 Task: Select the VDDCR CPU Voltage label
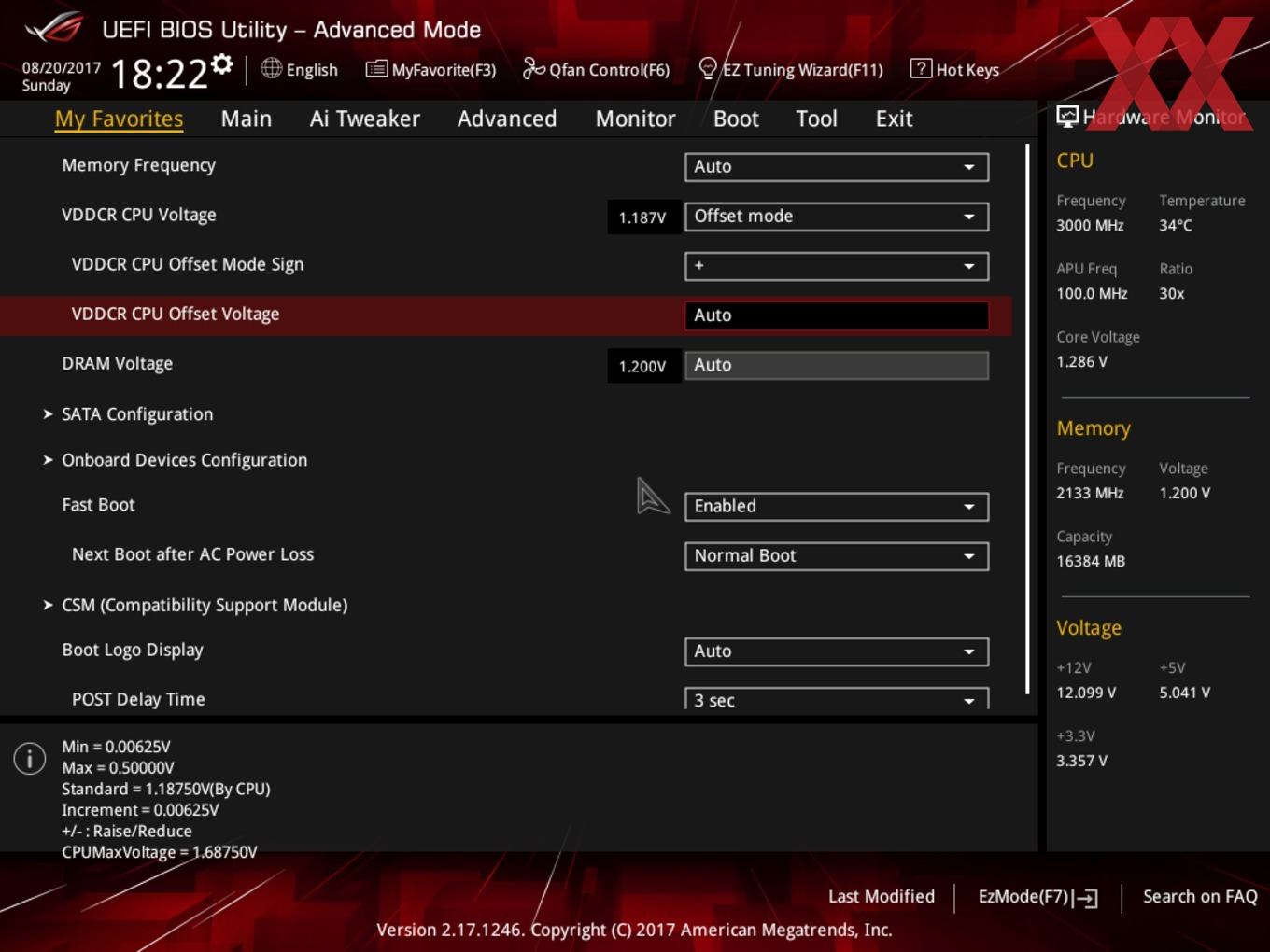click(x=139, y=215)
